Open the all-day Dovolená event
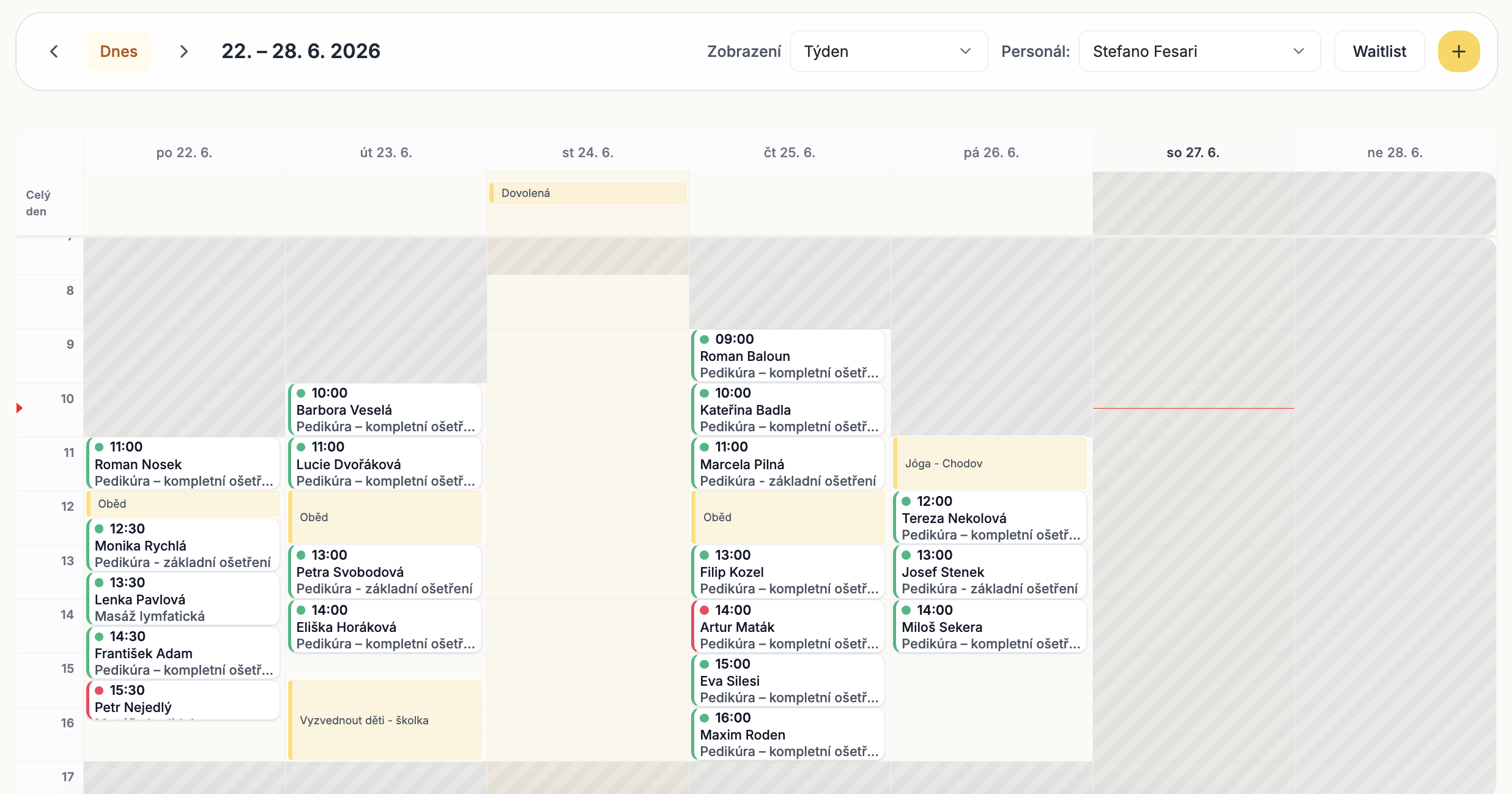Screen dimensions: 1512x794 point(588,193)
